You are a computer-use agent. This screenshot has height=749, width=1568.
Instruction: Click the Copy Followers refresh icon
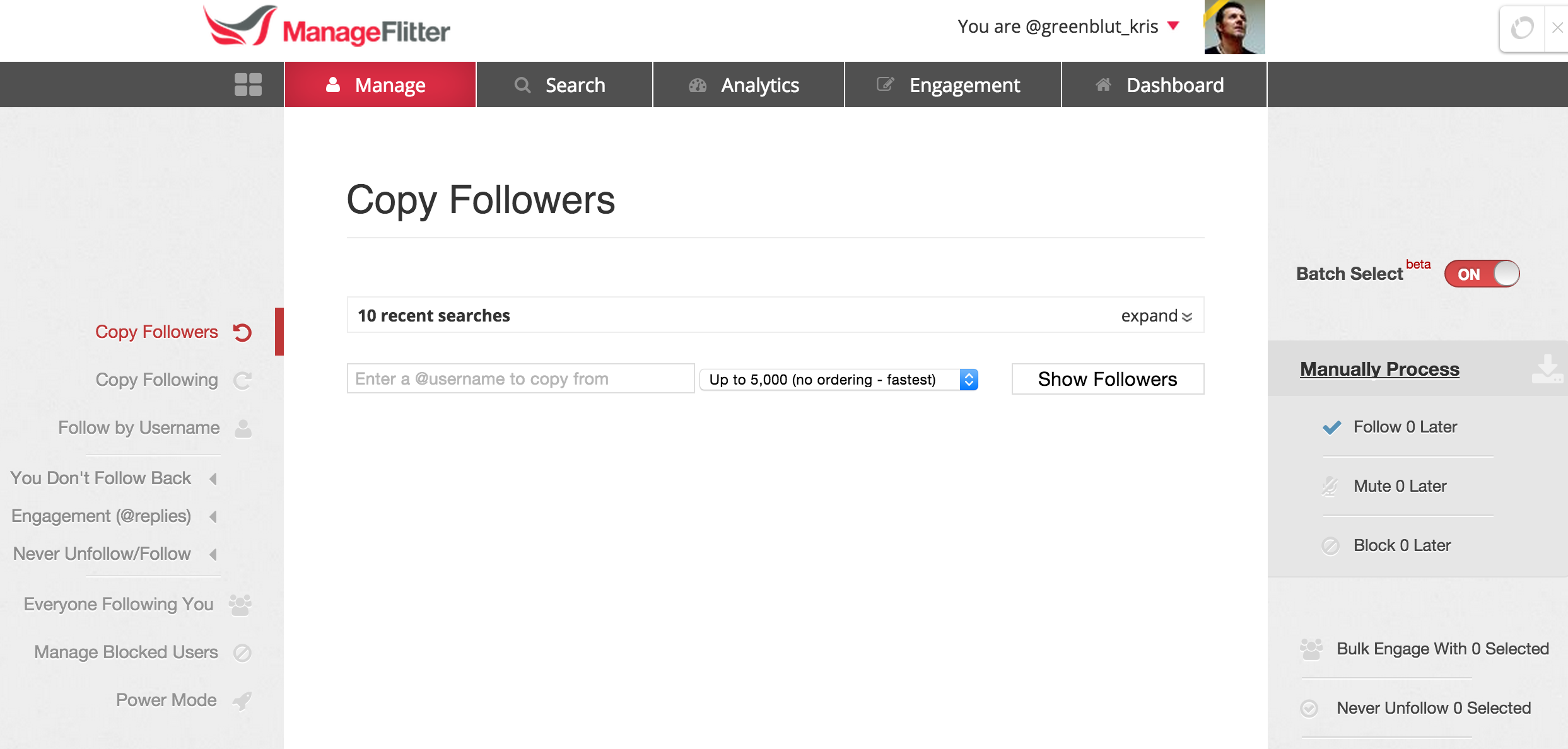(242, 332)
